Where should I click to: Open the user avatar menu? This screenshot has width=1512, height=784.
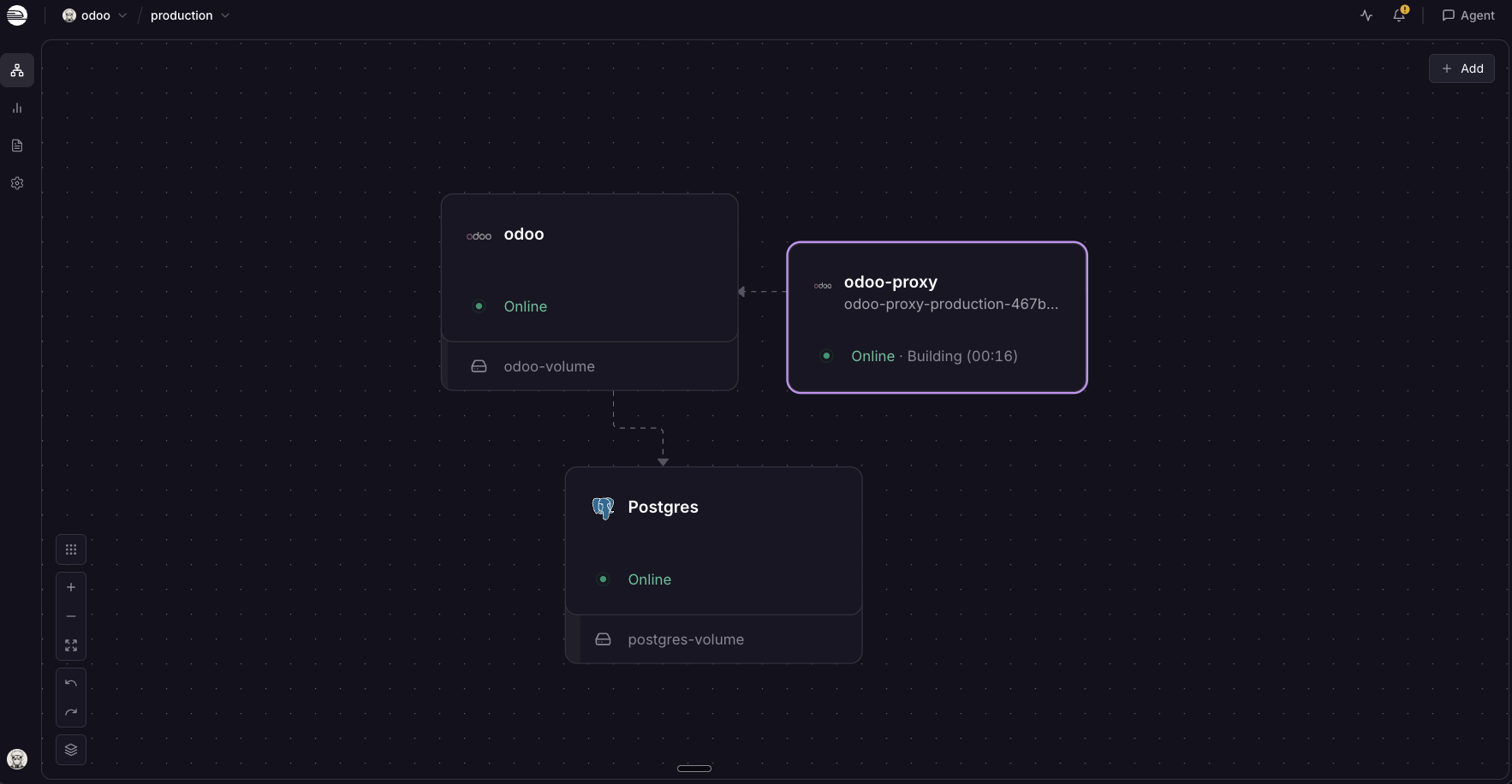click(x=17, y=759)
